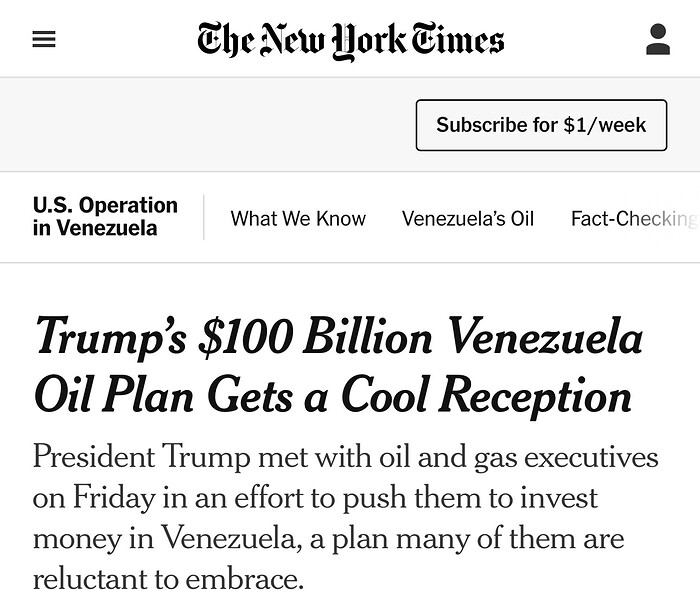Click divider beside U.S. Operation label
Screen dimensions: 700x616
click(204, 217)
